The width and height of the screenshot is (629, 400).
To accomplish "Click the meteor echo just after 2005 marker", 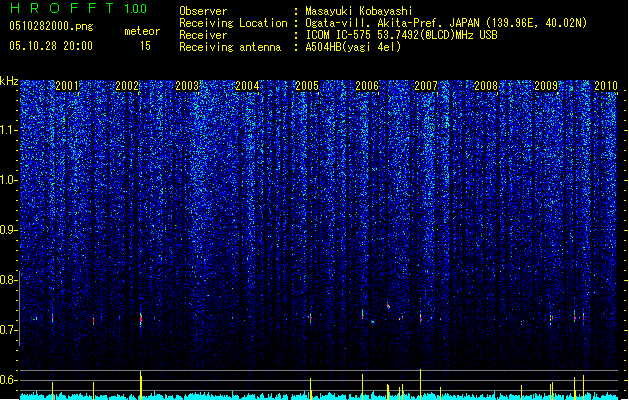I will click(310, 318).
